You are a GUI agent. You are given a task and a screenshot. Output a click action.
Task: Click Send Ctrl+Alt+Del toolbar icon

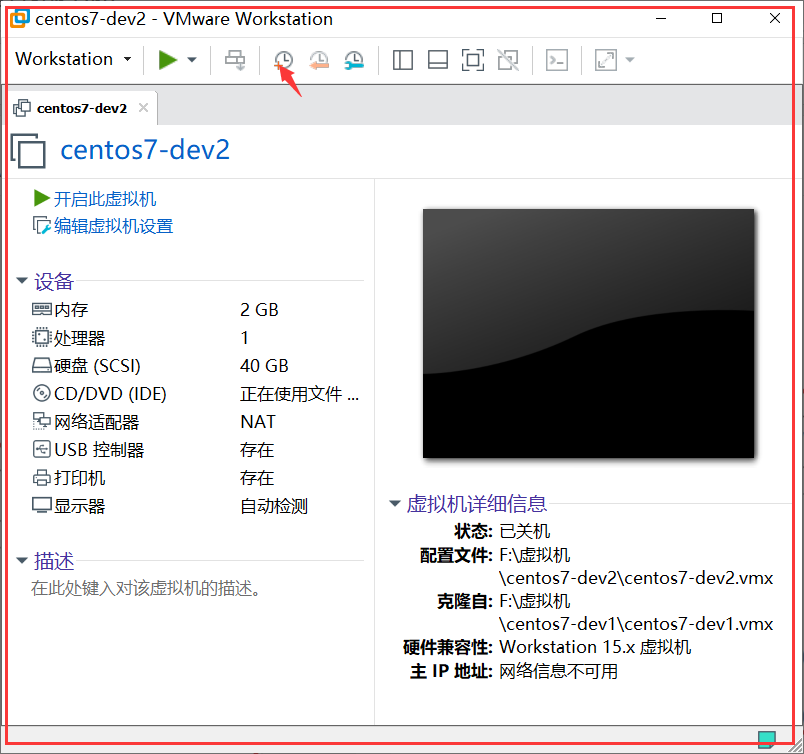click(x=235, y=60)
